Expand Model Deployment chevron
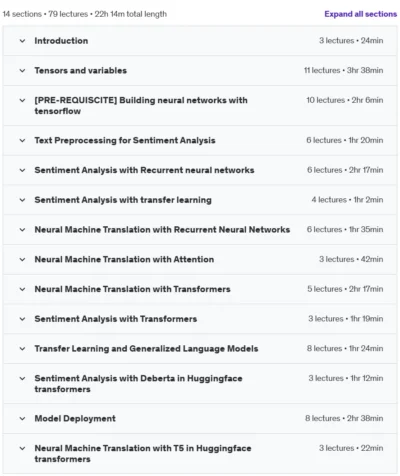Viewport: 400px width, 476px height. coord(22,419)
